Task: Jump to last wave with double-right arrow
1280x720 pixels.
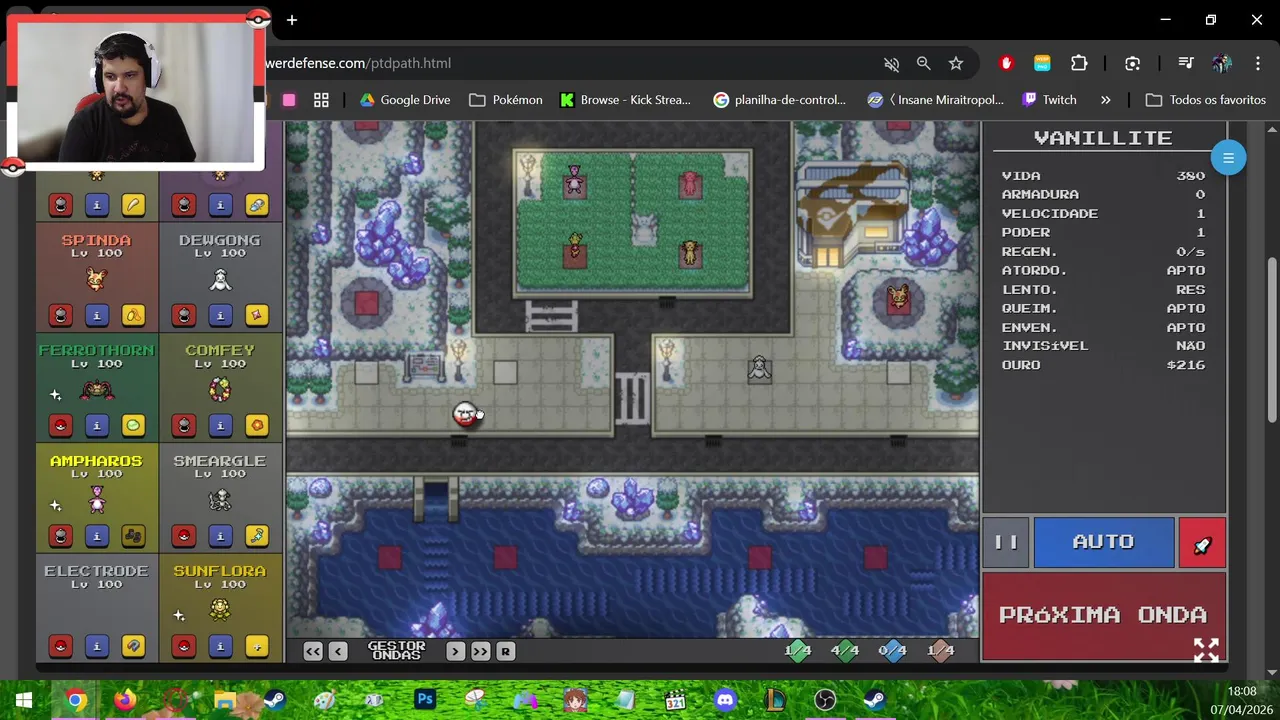Action: tap(480, 651)
